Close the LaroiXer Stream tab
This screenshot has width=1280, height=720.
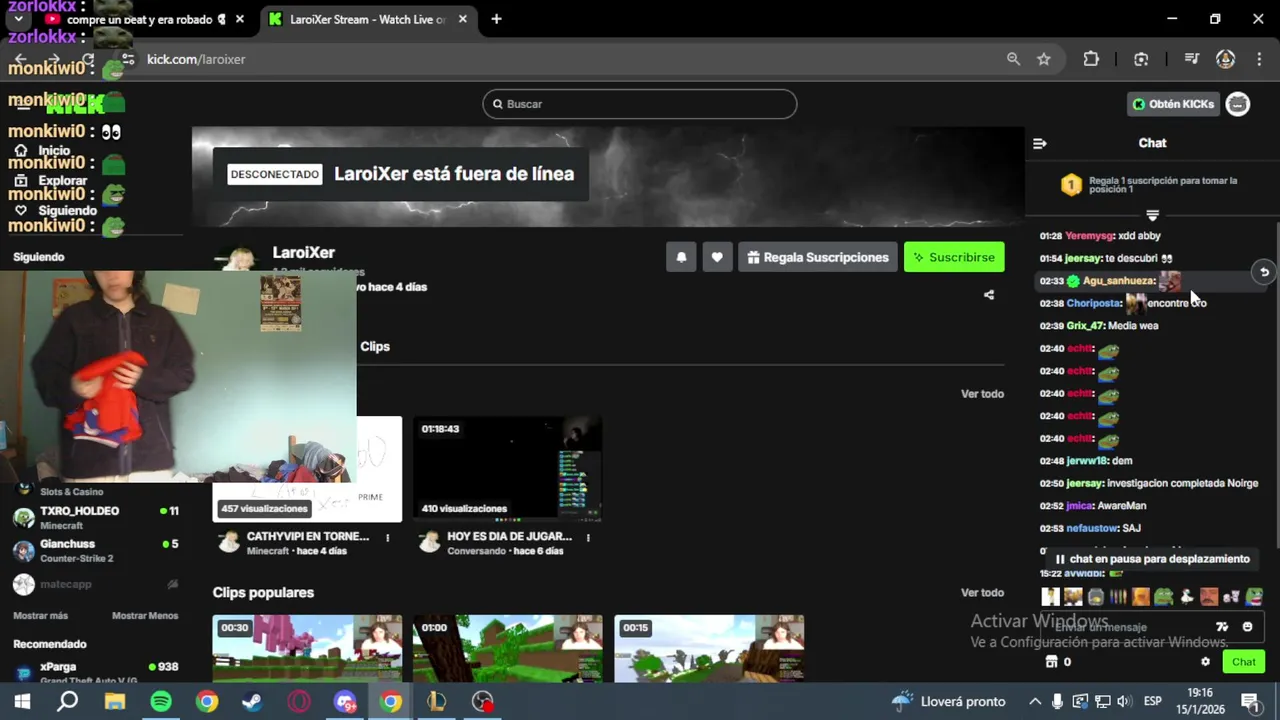(462, 19)
